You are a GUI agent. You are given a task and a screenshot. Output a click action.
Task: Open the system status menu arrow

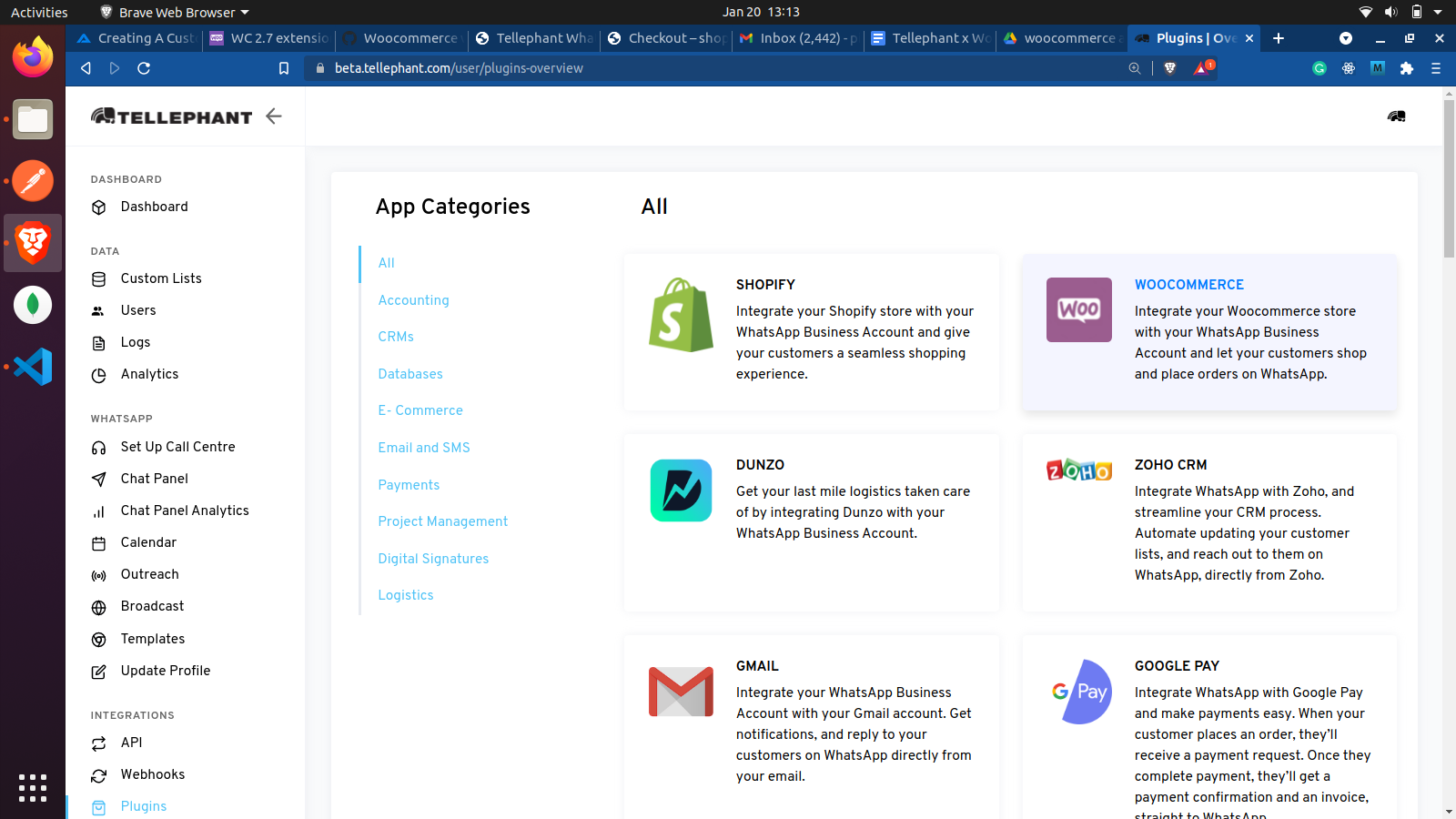point(1438,13)
